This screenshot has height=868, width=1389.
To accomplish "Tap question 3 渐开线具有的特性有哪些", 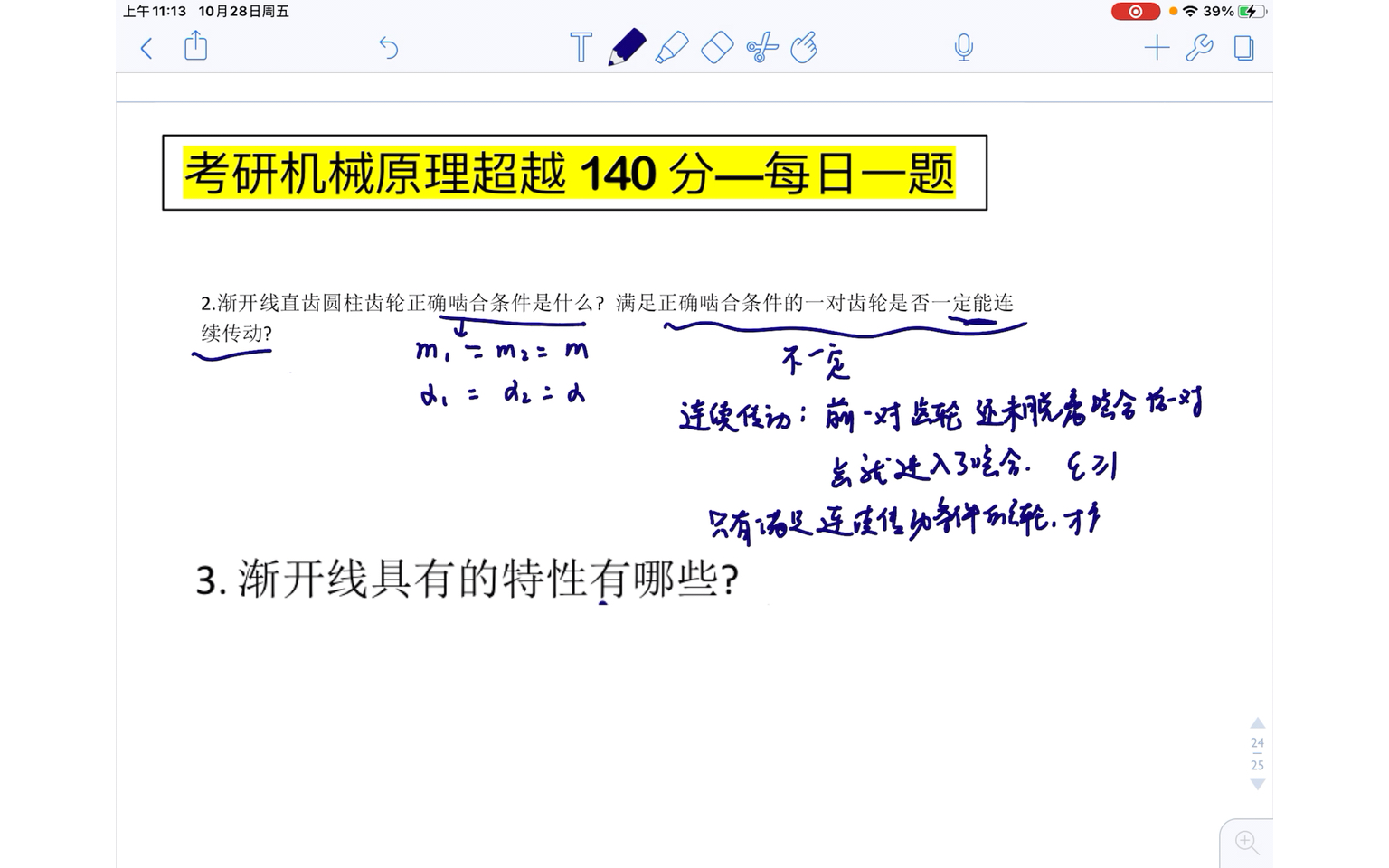I will (468, 579).
